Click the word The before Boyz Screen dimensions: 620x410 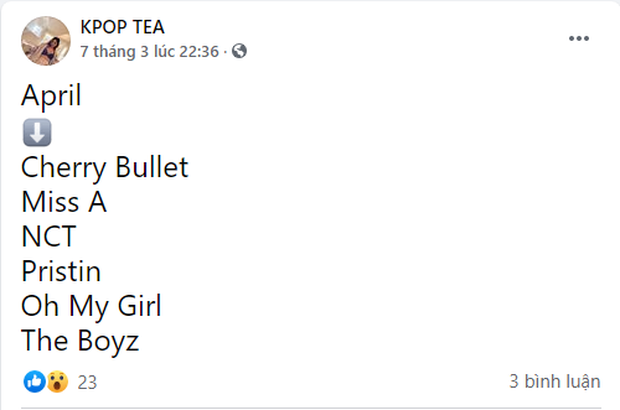pos(43,341)
